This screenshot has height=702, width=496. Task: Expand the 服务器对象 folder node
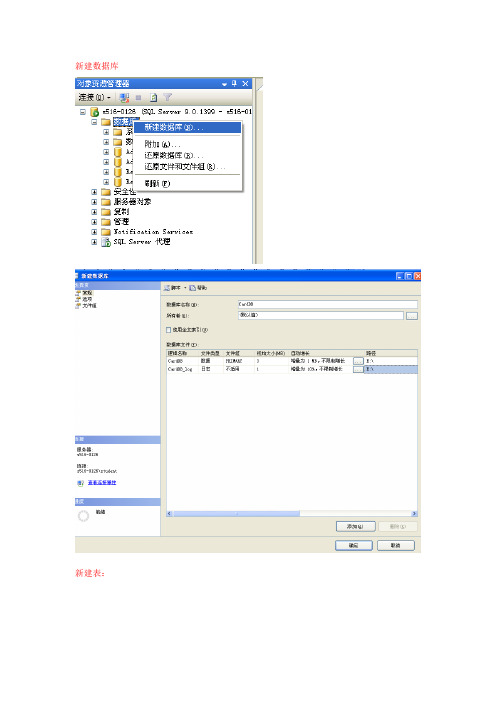coord(94,202)
